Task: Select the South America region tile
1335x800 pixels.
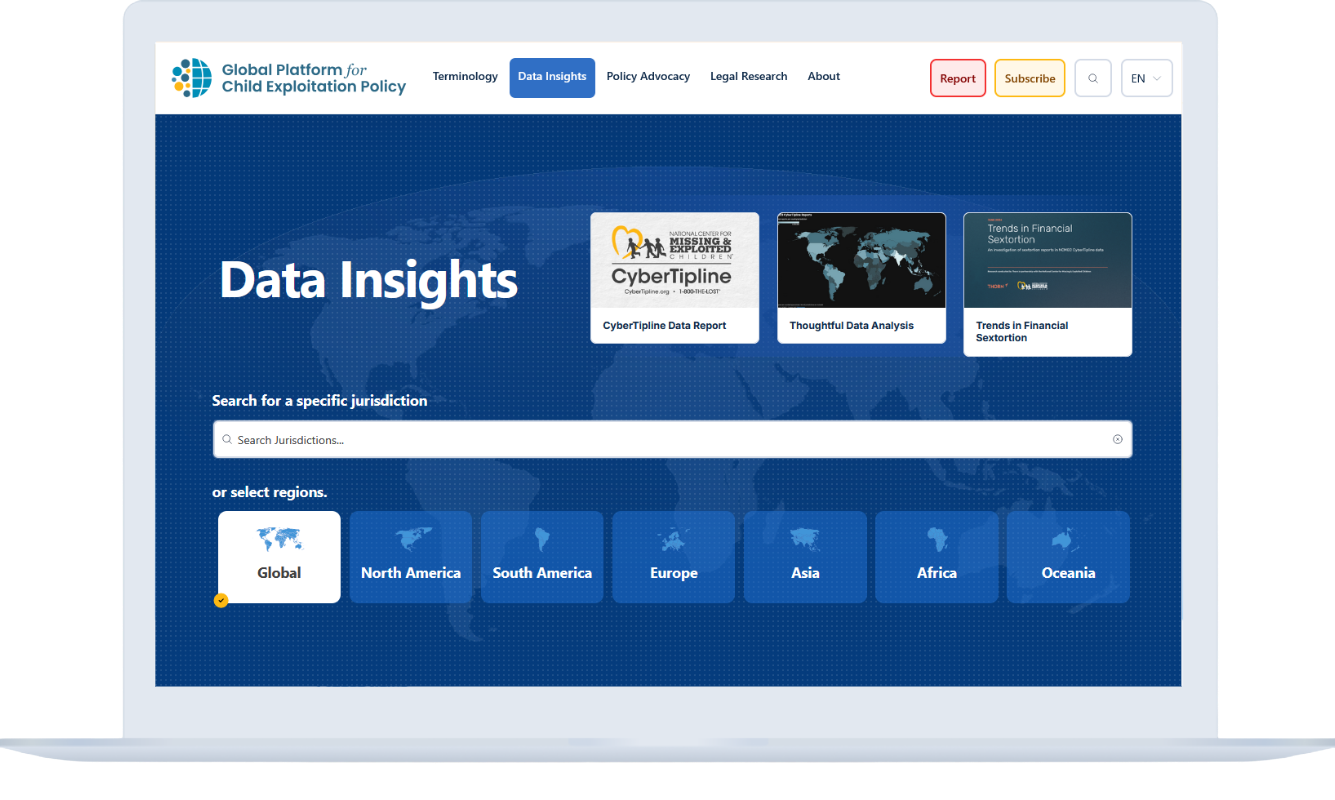Action: [x=542, y=557]
